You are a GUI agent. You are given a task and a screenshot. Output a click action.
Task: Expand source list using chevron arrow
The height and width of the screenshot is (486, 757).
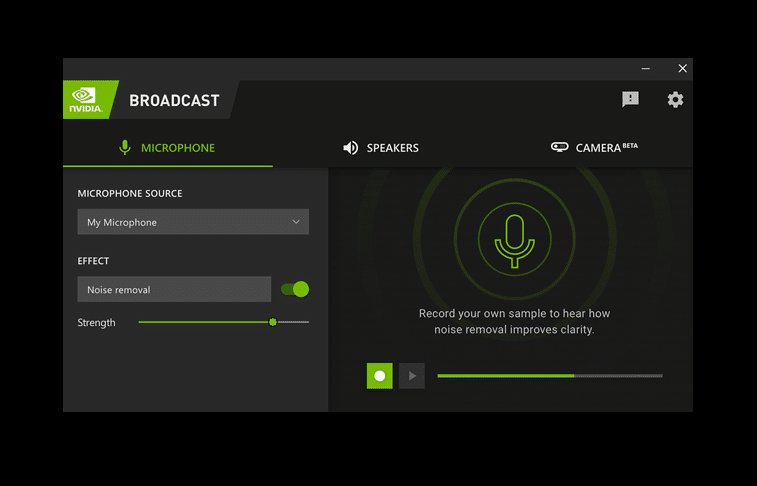pyautogui.click(x=296, y=222)
